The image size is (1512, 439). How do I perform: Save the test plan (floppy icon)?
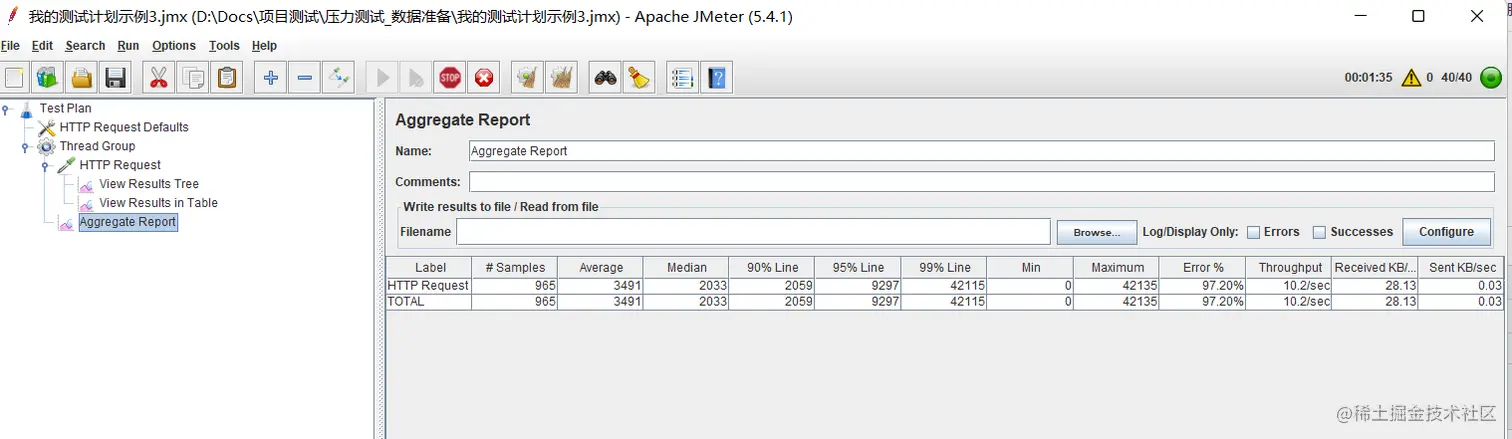pos(115,77)
